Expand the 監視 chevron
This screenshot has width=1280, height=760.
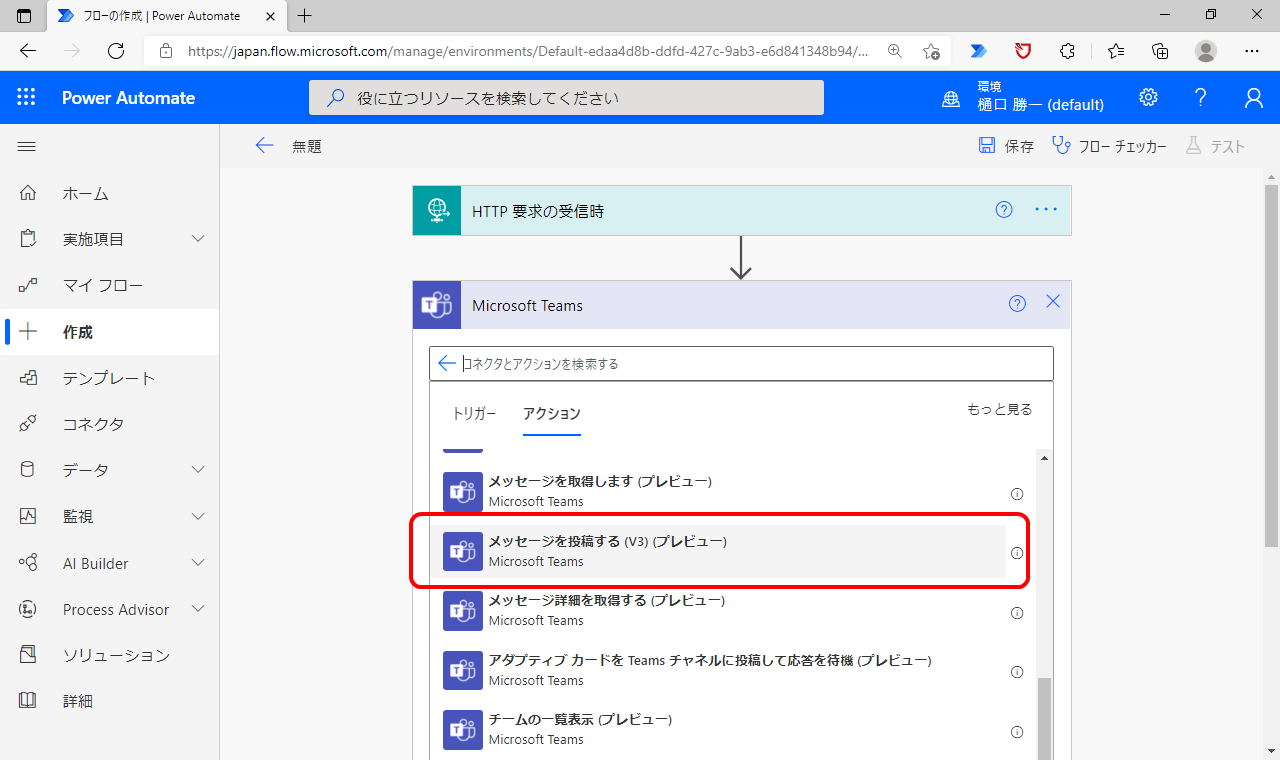pyautogui.click(x=198, y=517)
